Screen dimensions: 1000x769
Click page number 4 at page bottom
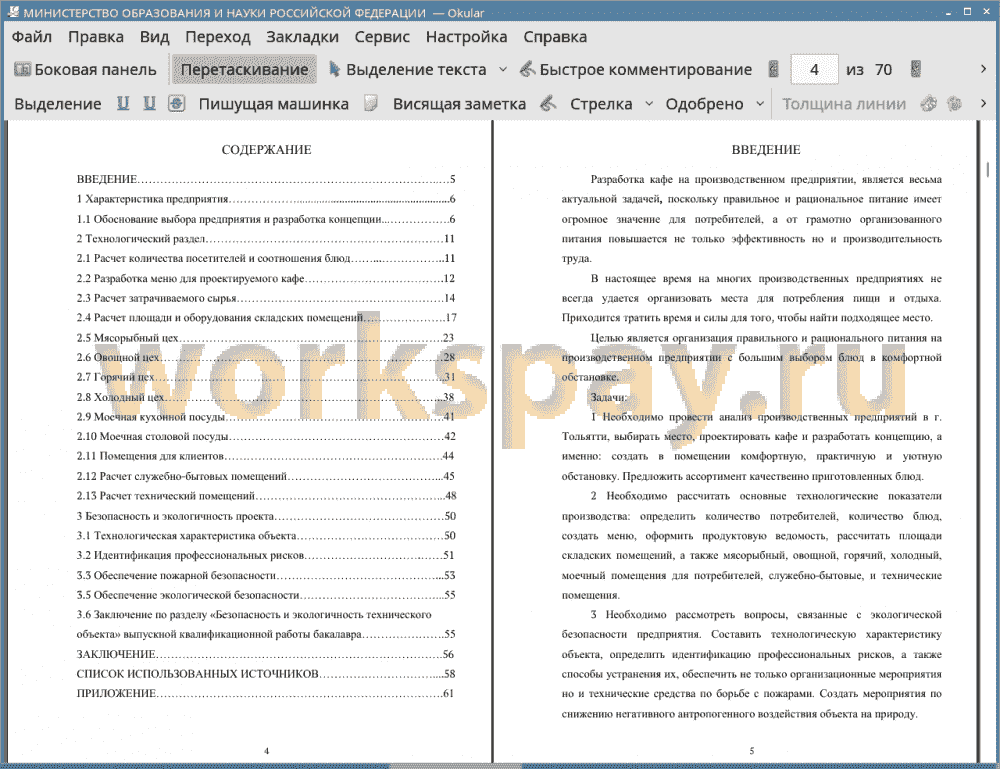(267, 751)
